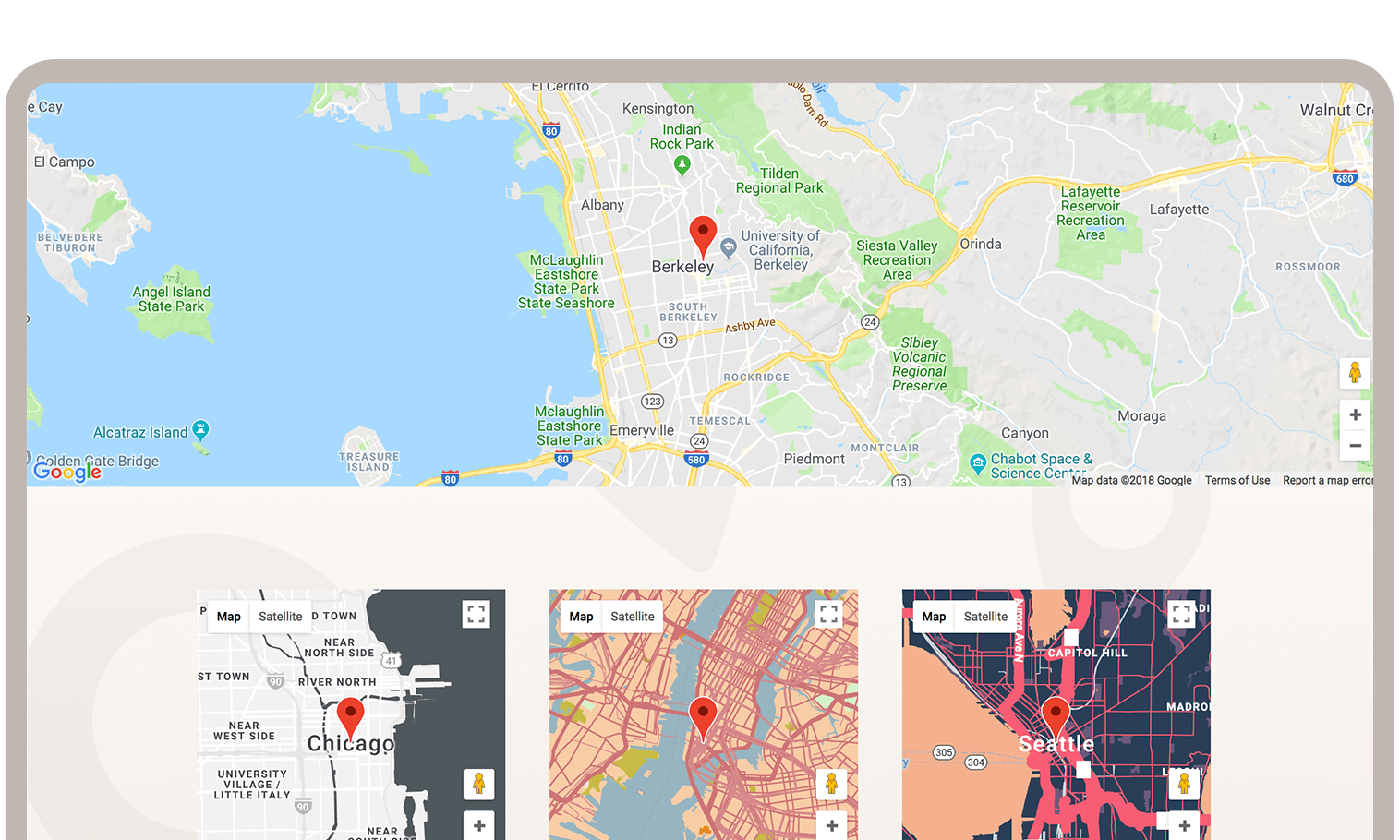Open Street View pegman on Chicago map
Screen dimensions: 1400x840
478,784
